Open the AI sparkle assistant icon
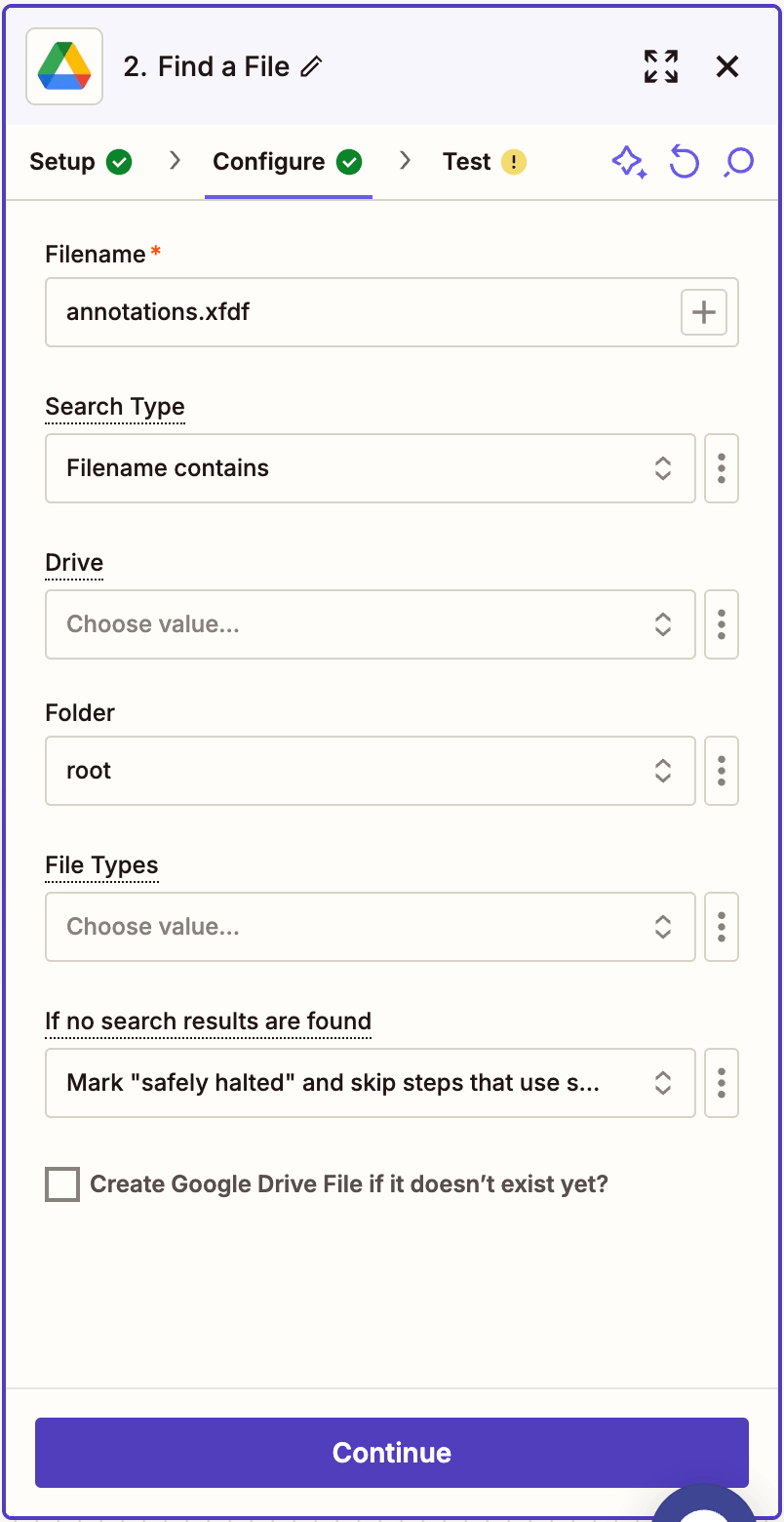 click(629, 162)
